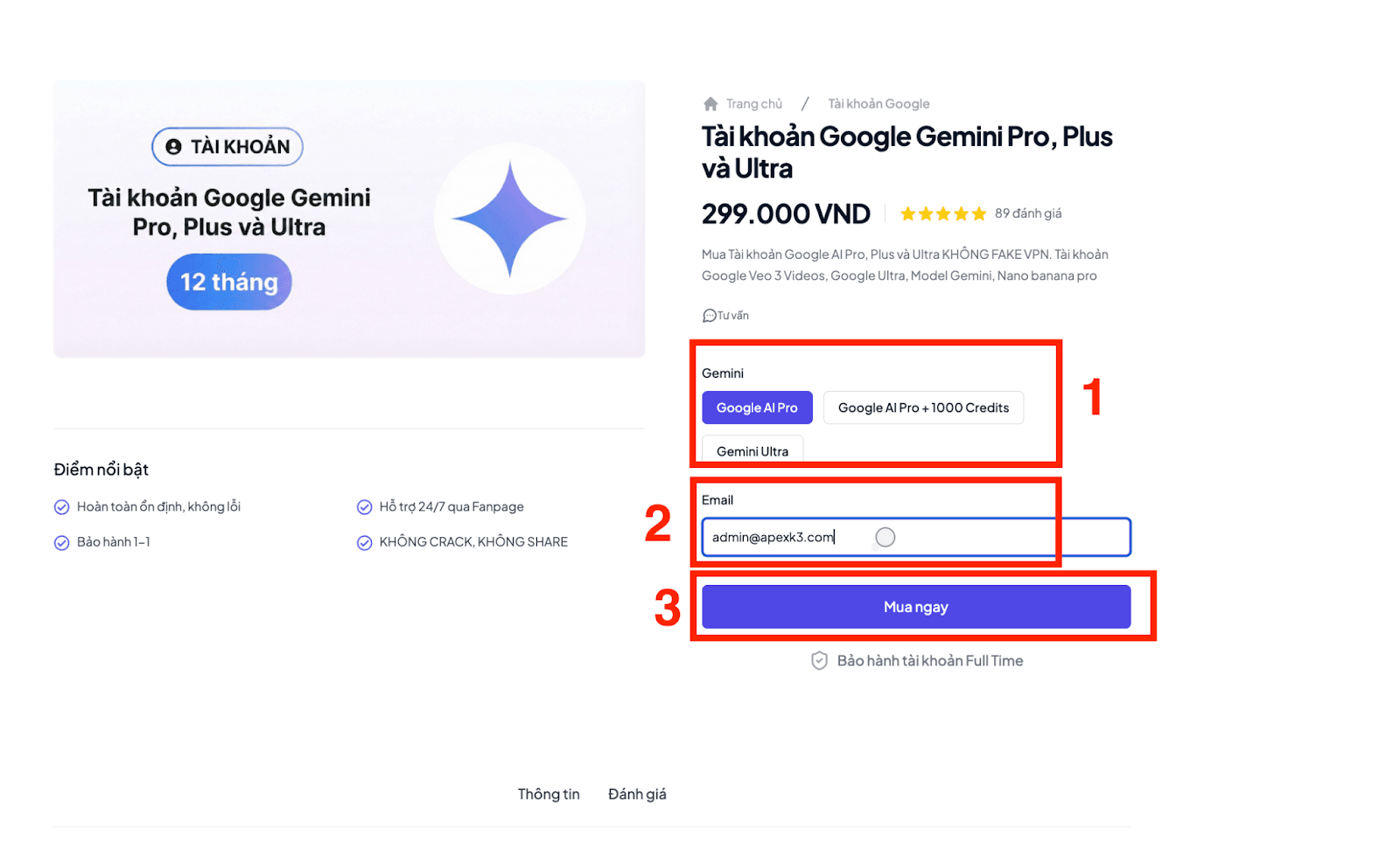Click the shield warranty icon
Viewport: 1400px width, 850px height.
(819, 661)
